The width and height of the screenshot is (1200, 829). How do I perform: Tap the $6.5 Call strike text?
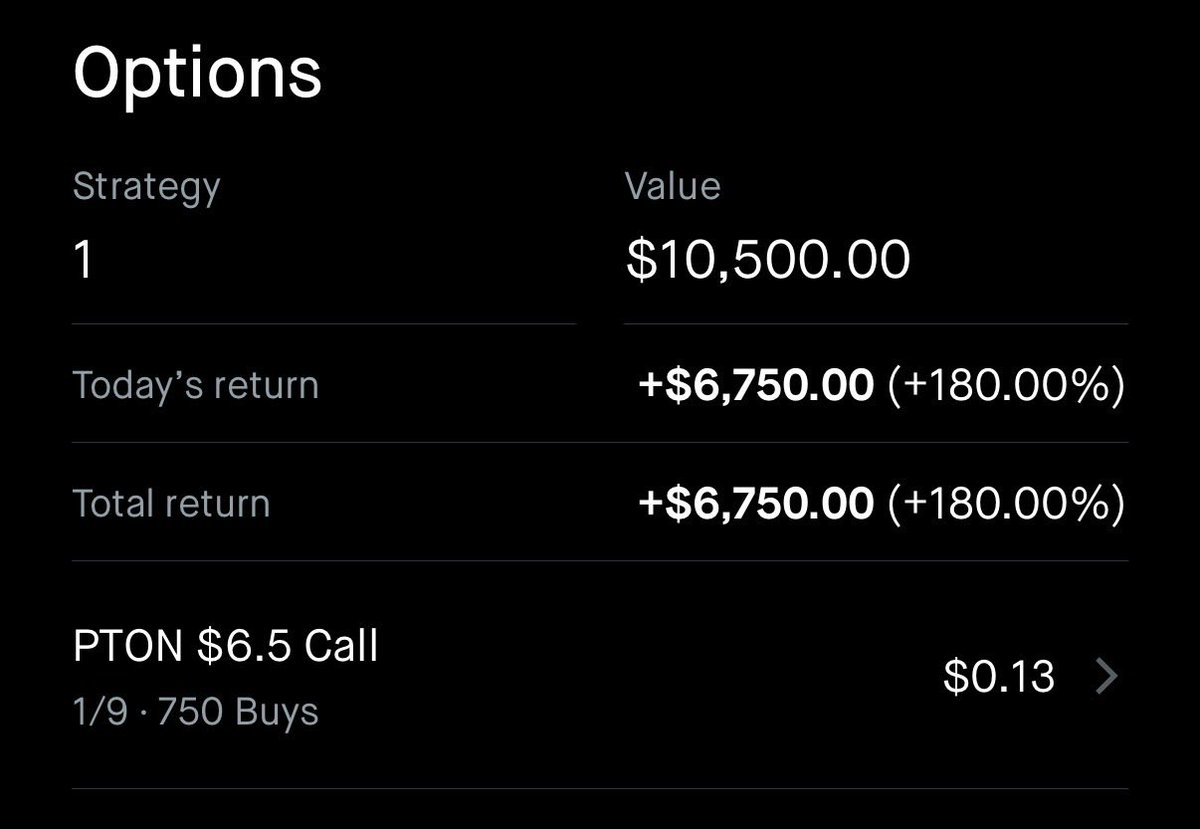tap(288, 647)
